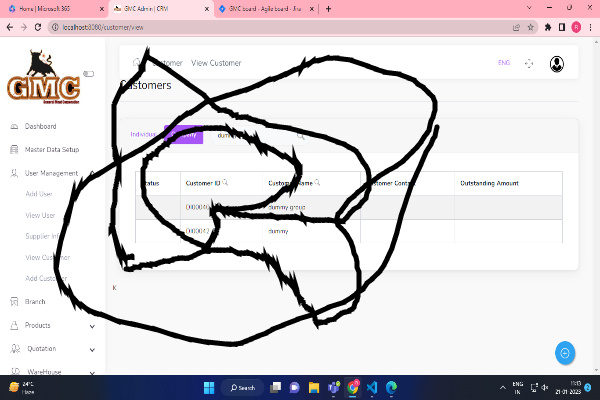Click the Outstanding Amount column header
The image size is (600, 400).
point(488,183)
